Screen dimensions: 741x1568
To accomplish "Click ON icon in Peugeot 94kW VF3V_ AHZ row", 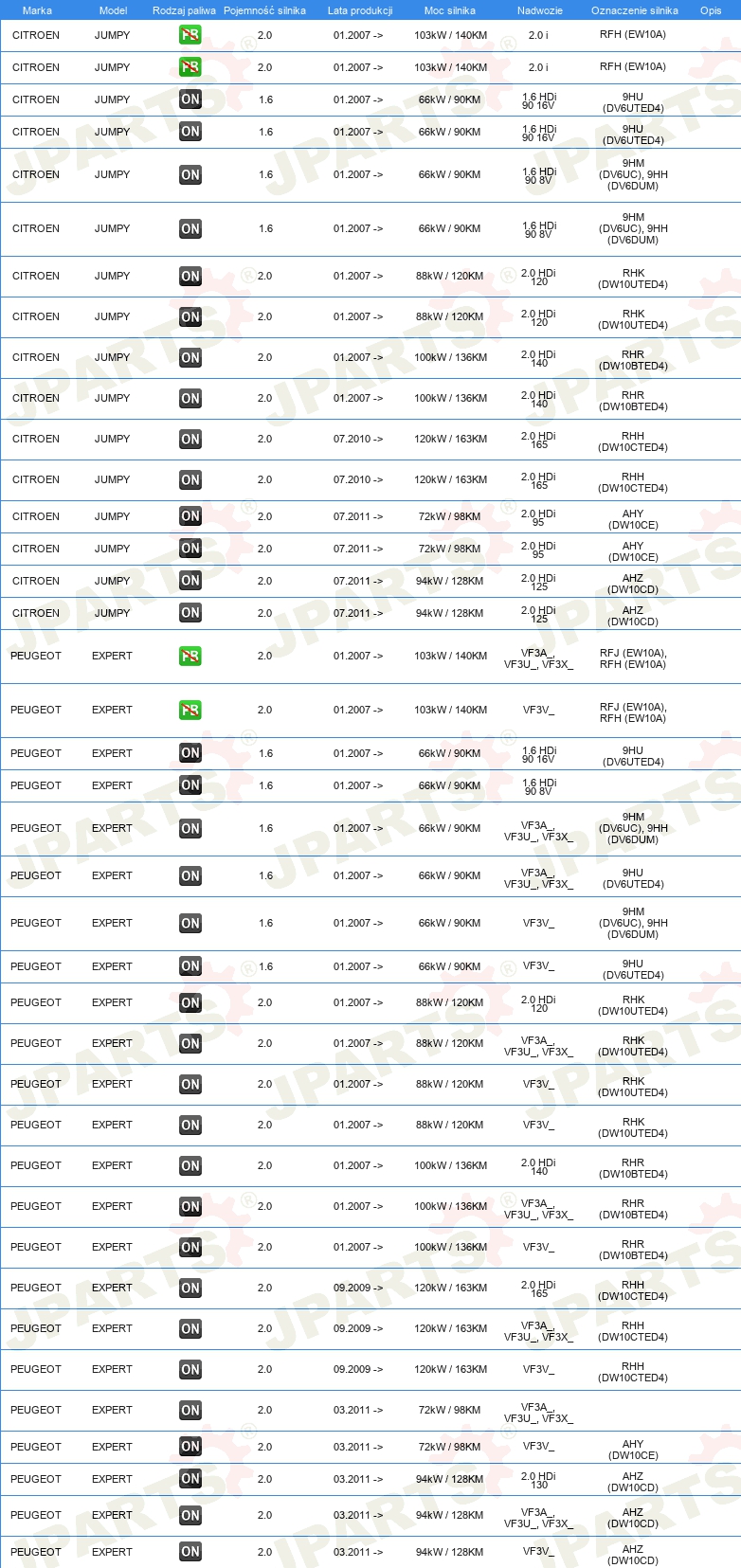I will [190, 1552].
